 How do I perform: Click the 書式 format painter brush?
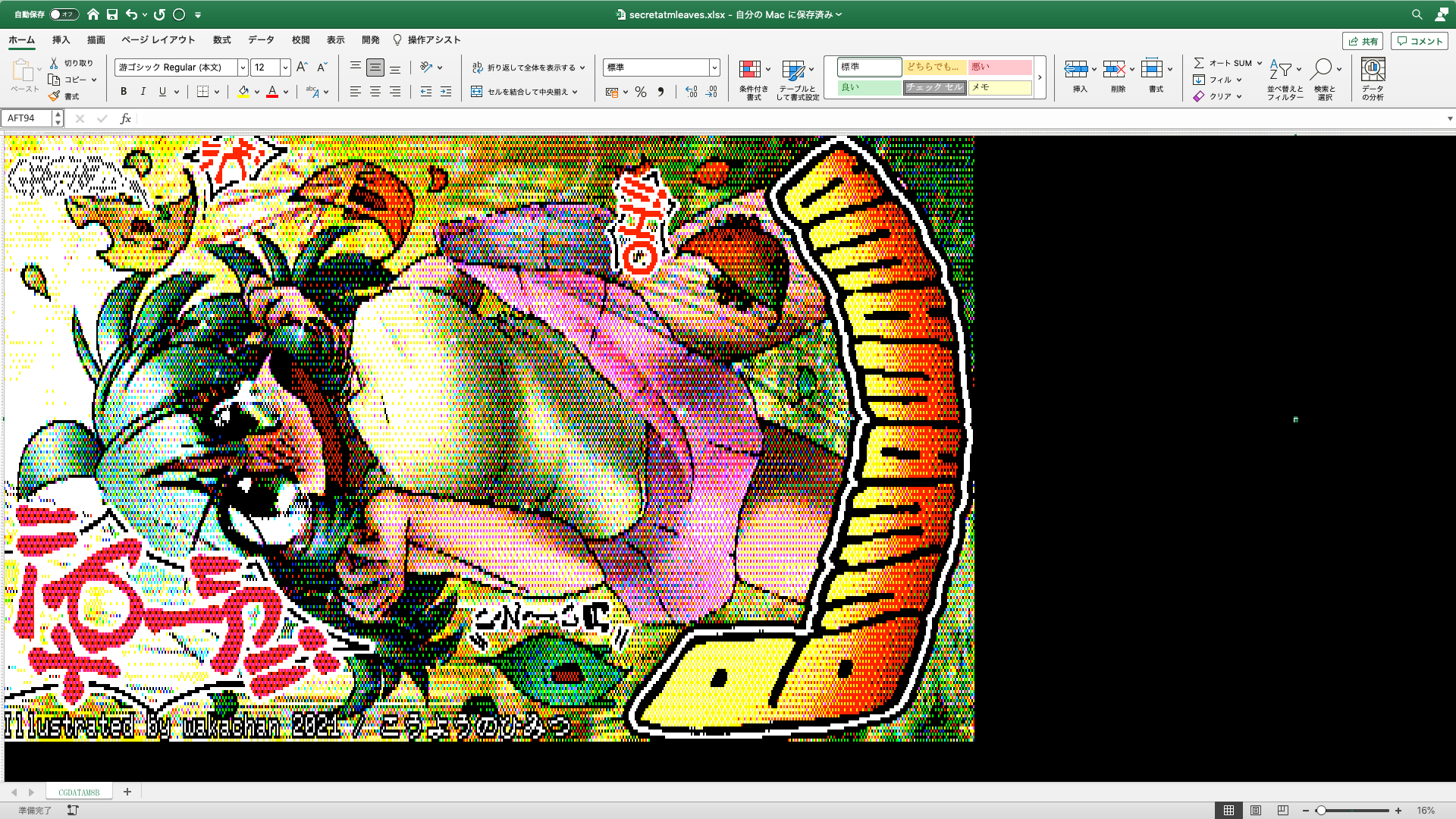click(54, 96)
